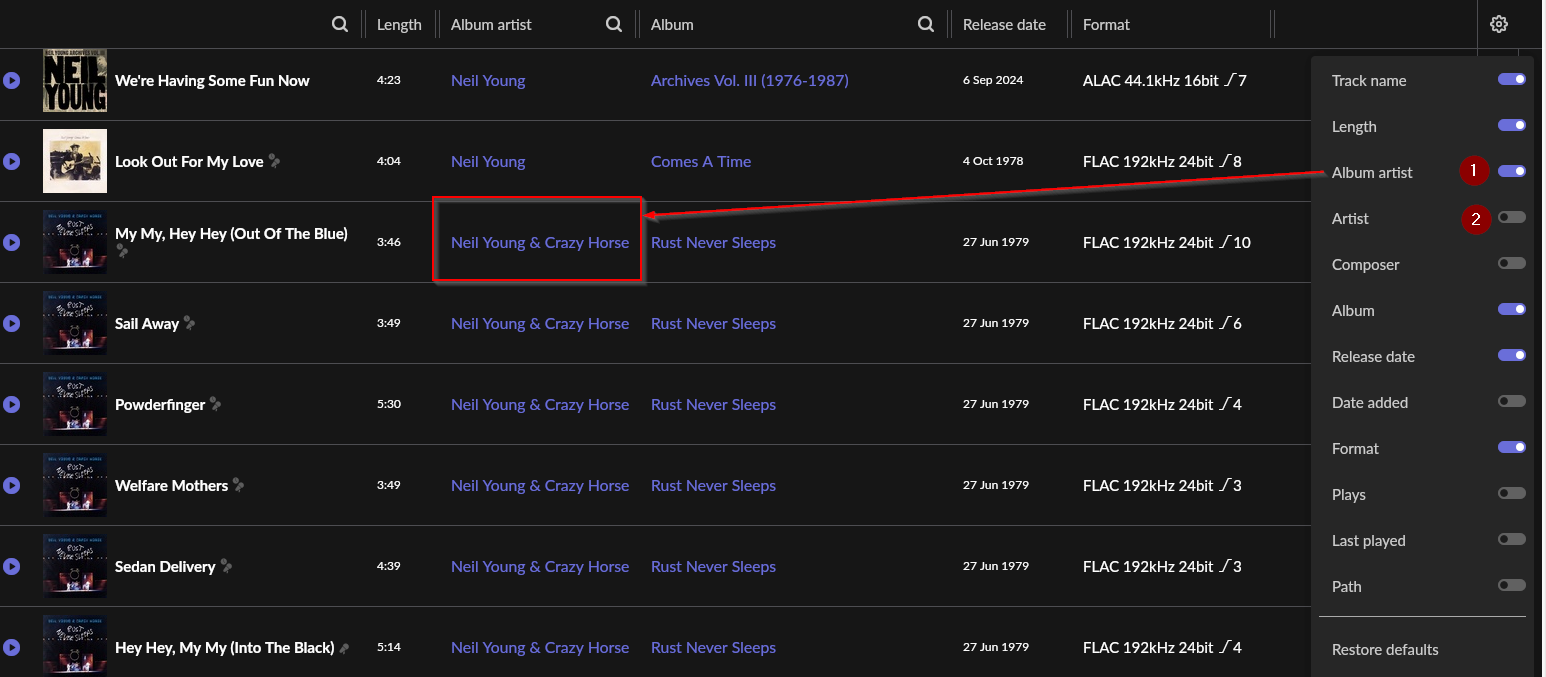This screenshot has width=1546, height=677.
Task: Open Rust Never Sleeps in Hey Hey, My My row
Action: coord(713,648)
